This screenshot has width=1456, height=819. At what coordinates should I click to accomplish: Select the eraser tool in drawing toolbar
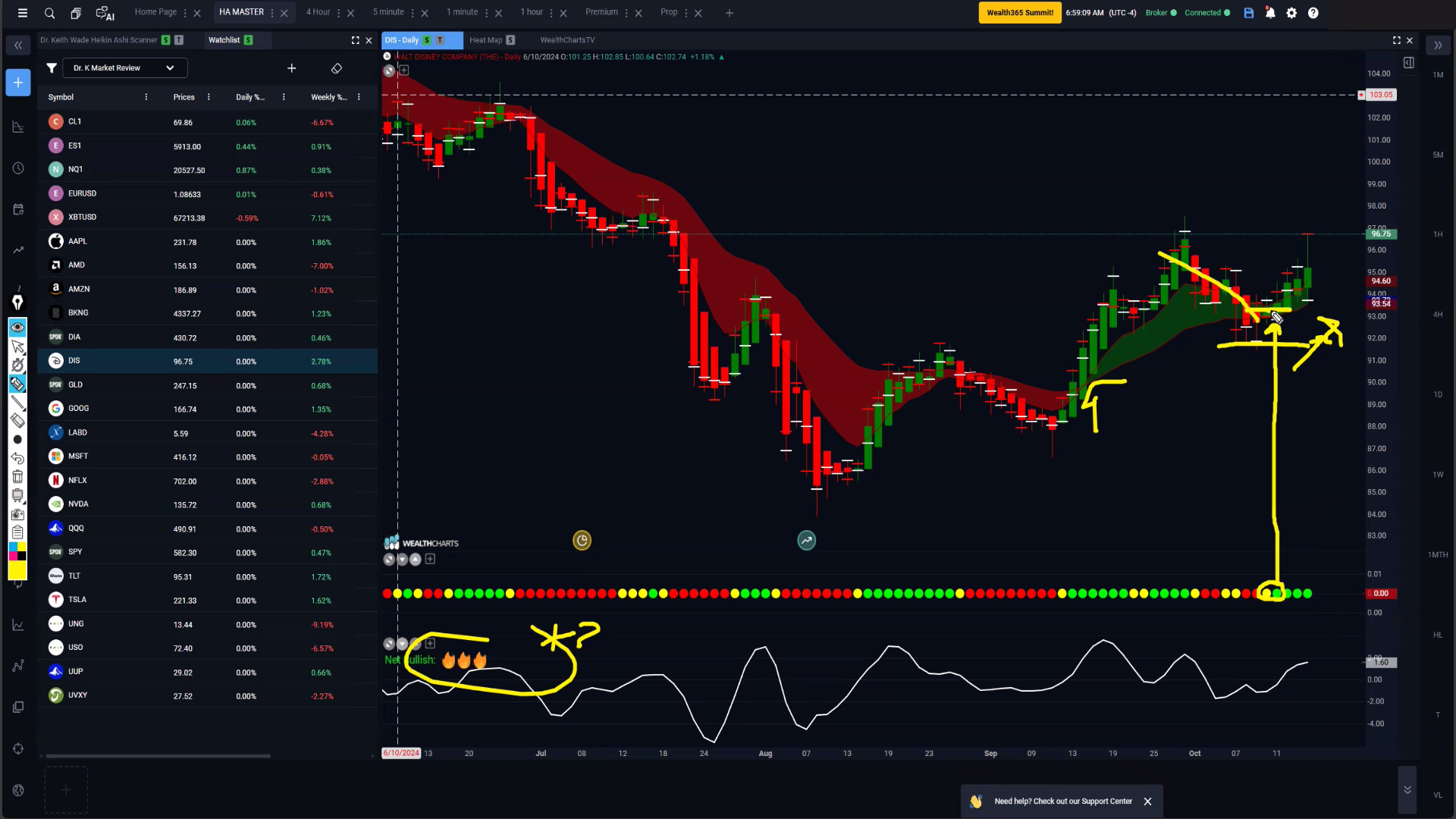click(x=17, y=421)
